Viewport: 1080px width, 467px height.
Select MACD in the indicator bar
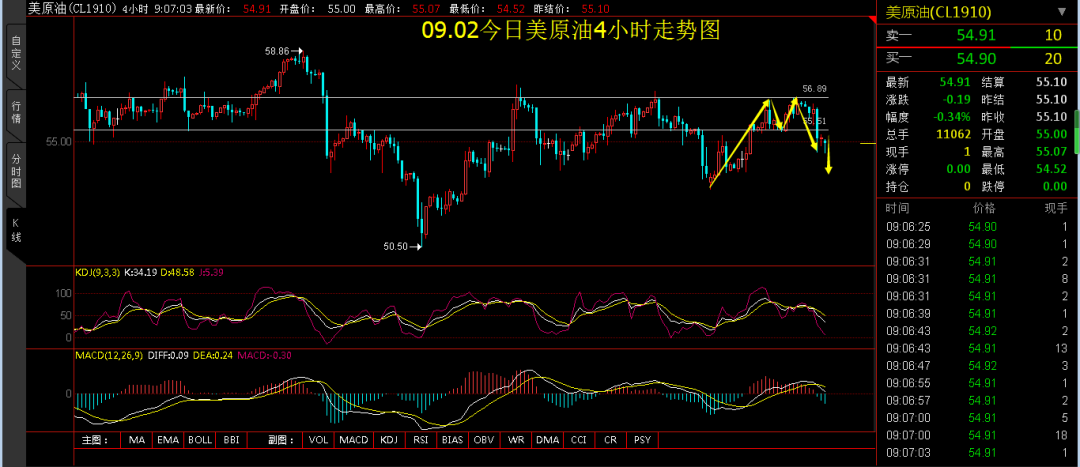click(x=354, y=439)
